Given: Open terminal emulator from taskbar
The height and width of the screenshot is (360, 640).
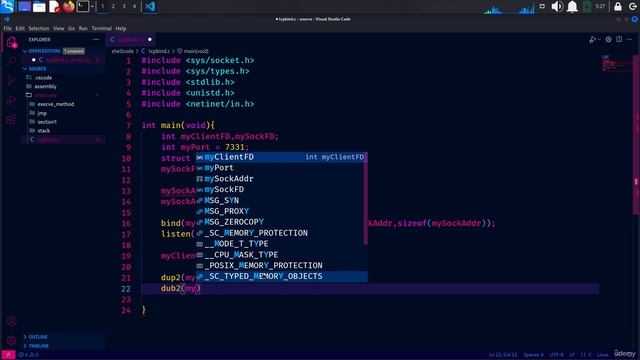Looking at the screenshot, I should (83, 7).
